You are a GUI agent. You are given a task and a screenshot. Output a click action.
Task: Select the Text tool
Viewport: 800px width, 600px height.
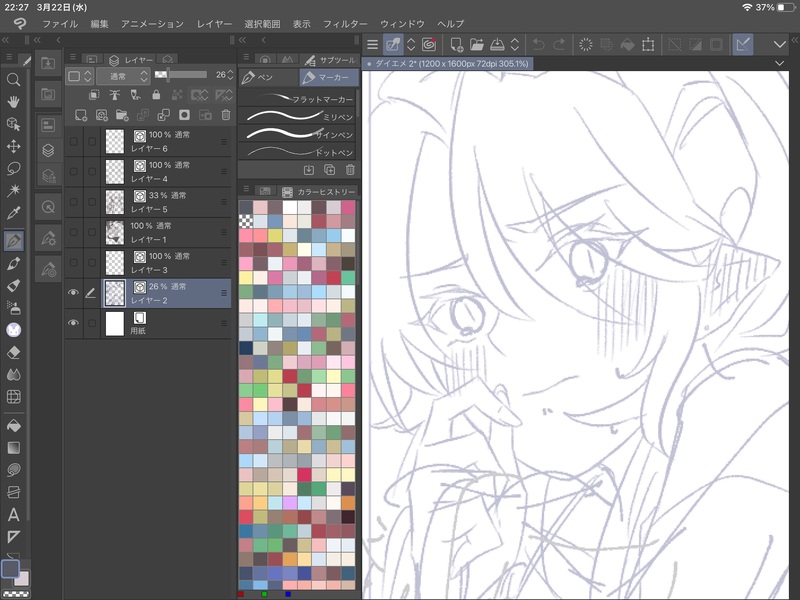[14, 514]
